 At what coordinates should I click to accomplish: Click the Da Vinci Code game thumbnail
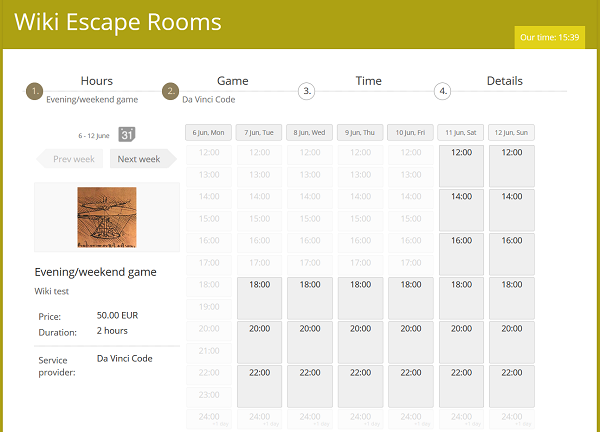tap(107, 217)
